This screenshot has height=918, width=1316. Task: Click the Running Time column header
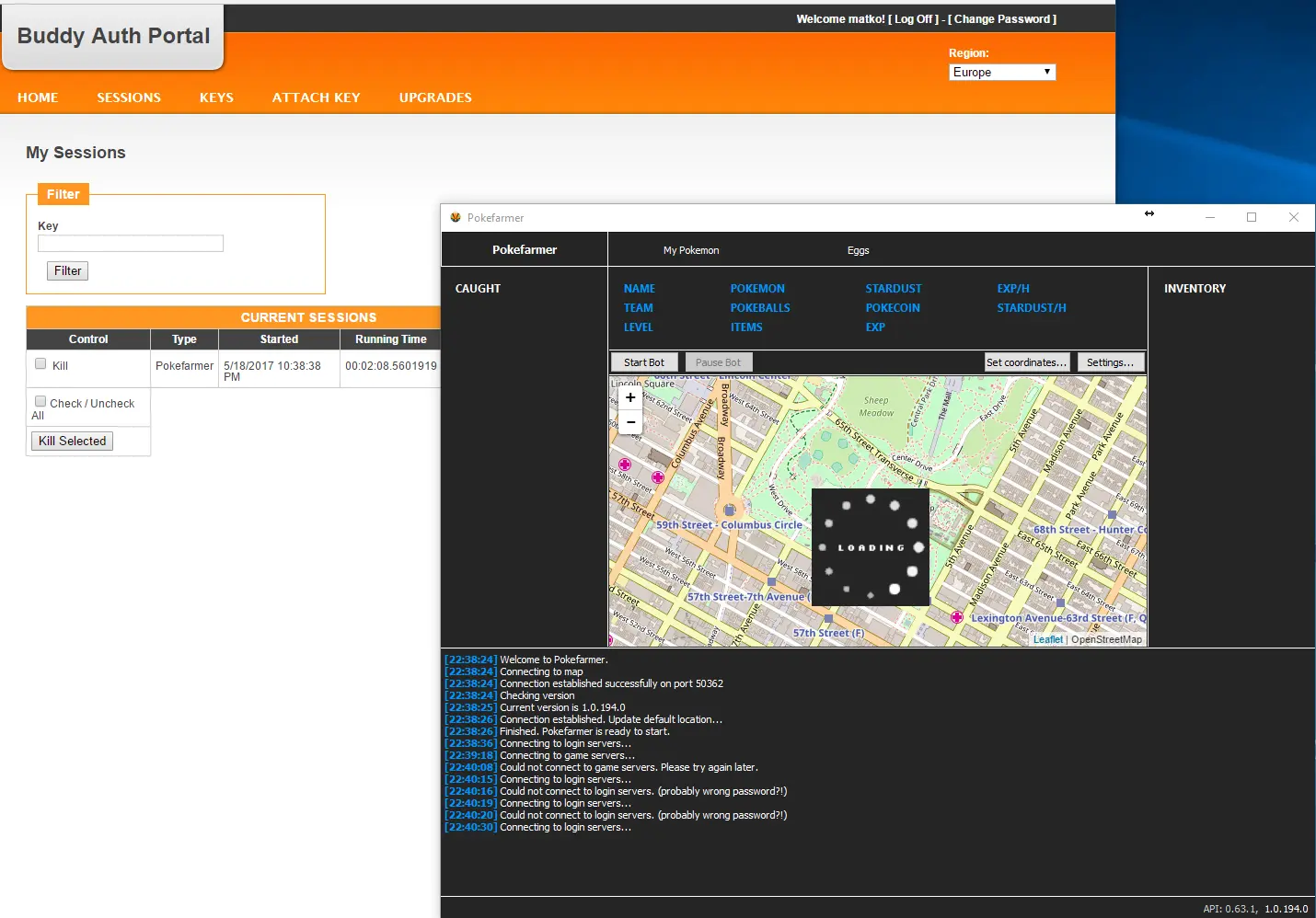(391, 339)
